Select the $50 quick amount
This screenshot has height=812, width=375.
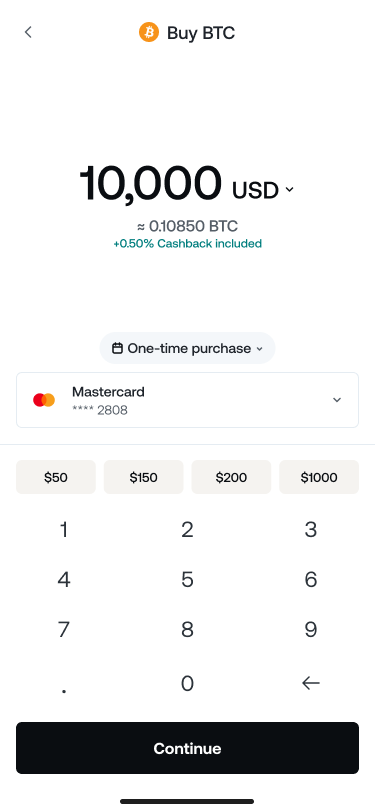pyautogui.click(x=56, y=477)
